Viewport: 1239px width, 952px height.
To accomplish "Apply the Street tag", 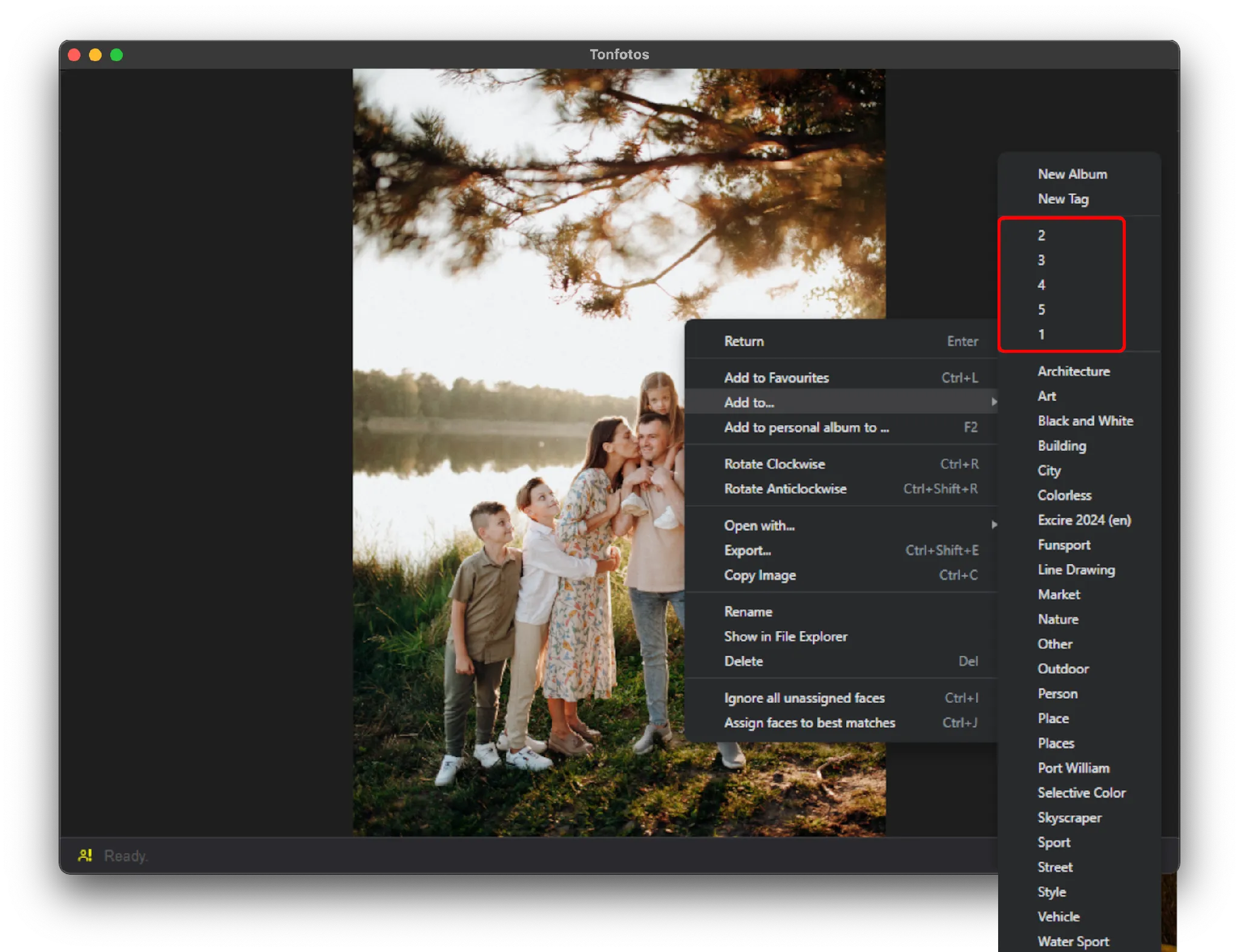I will (x=1079, y=867).
